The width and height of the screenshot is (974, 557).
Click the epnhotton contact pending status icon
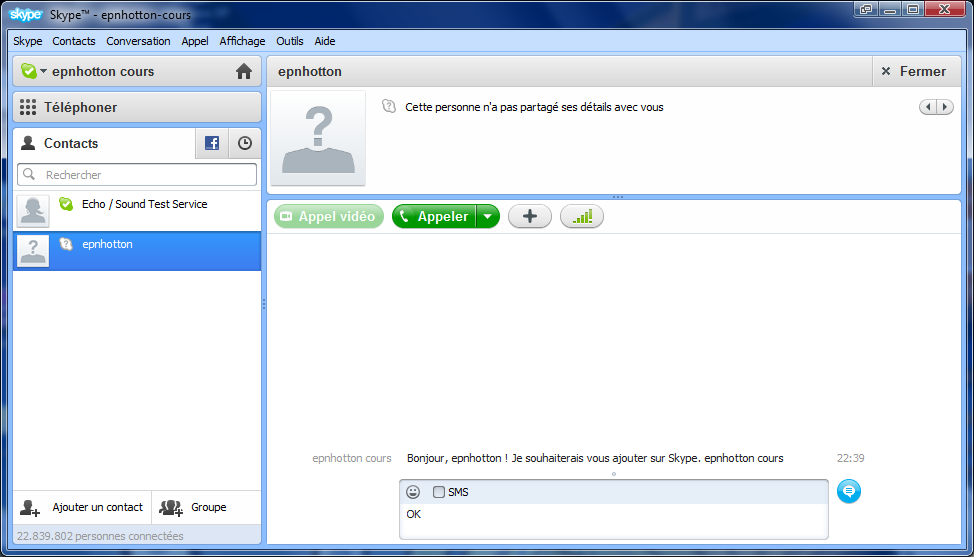(66, 244)
